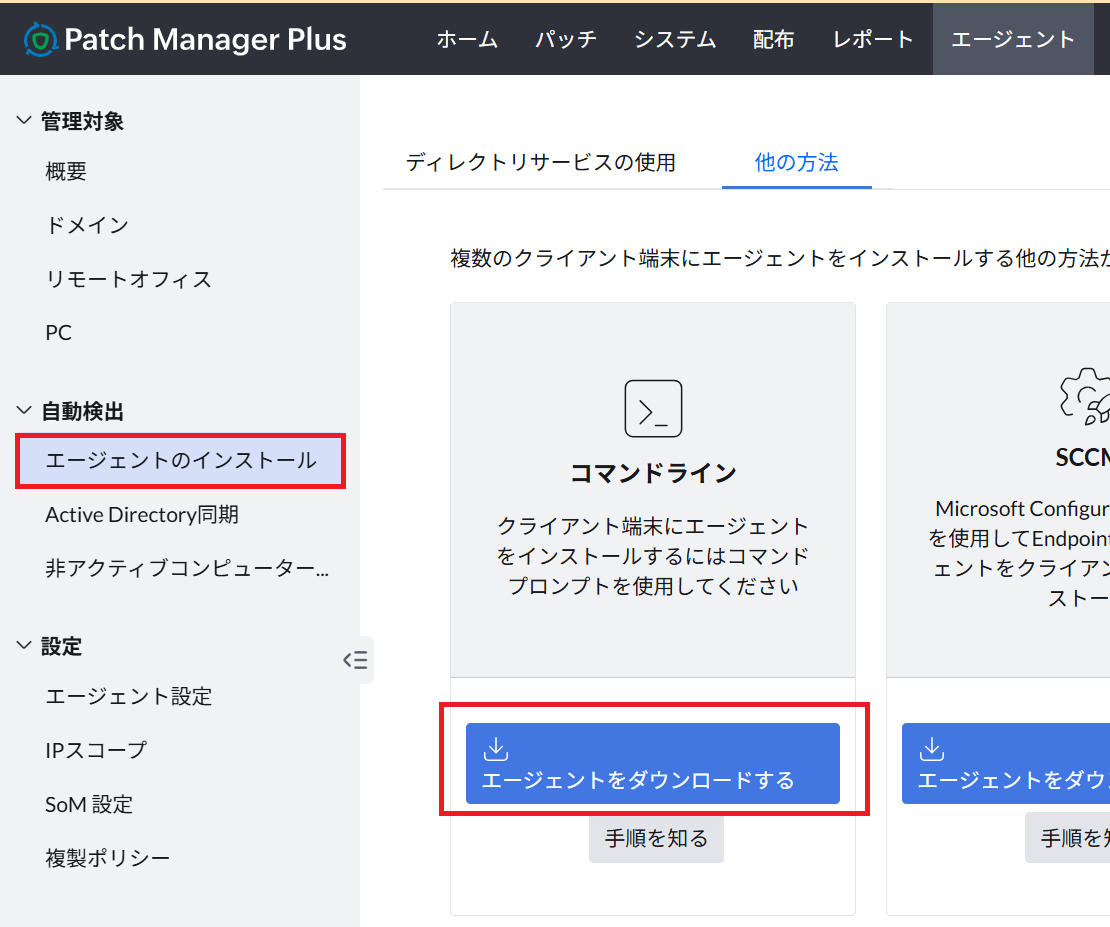Screen dimensions: 1110x927
Task: Download the agent from the SCCM card
Action: coord(1006,763)
